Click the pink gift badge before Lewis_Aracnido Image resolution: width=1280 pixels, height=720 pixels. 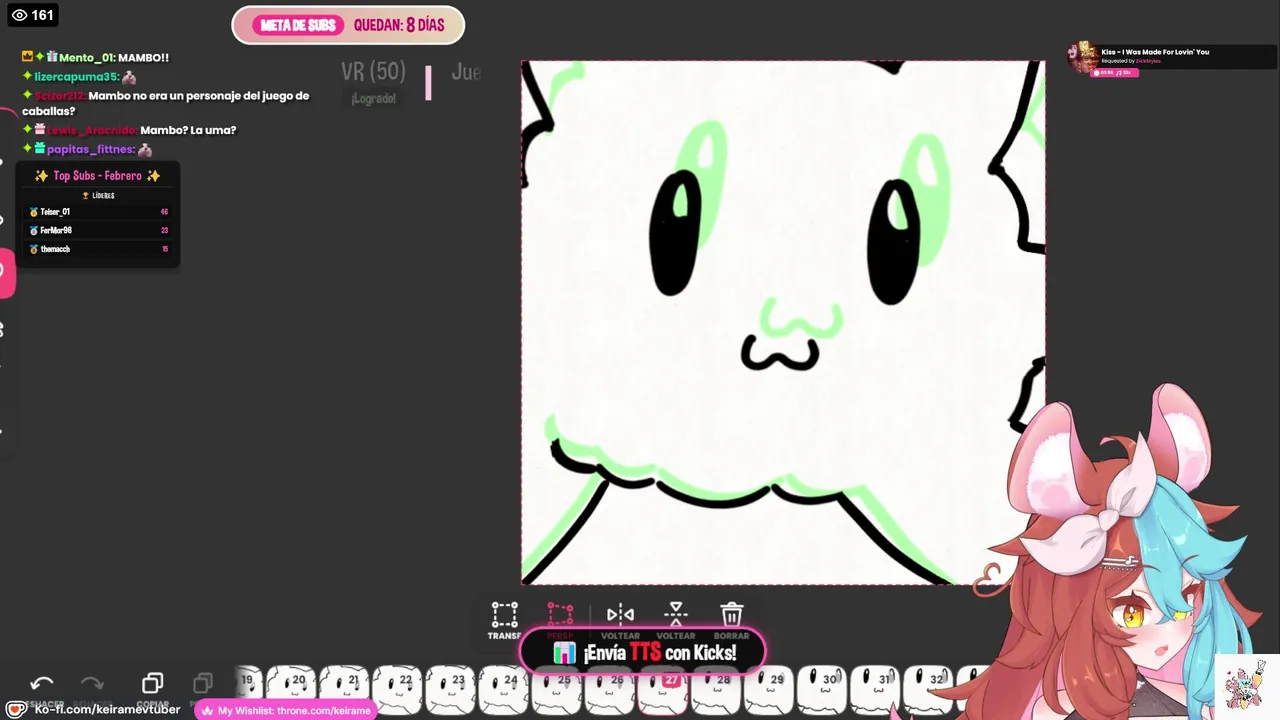point(40,130)
